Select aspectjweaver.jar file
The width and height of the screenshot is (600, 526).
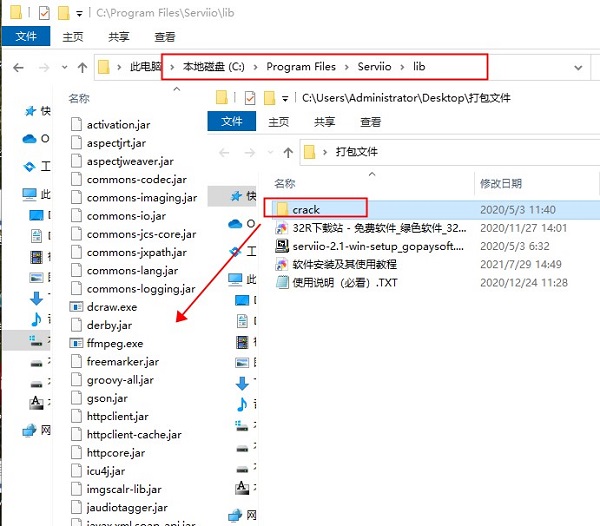tap(122, 161)
